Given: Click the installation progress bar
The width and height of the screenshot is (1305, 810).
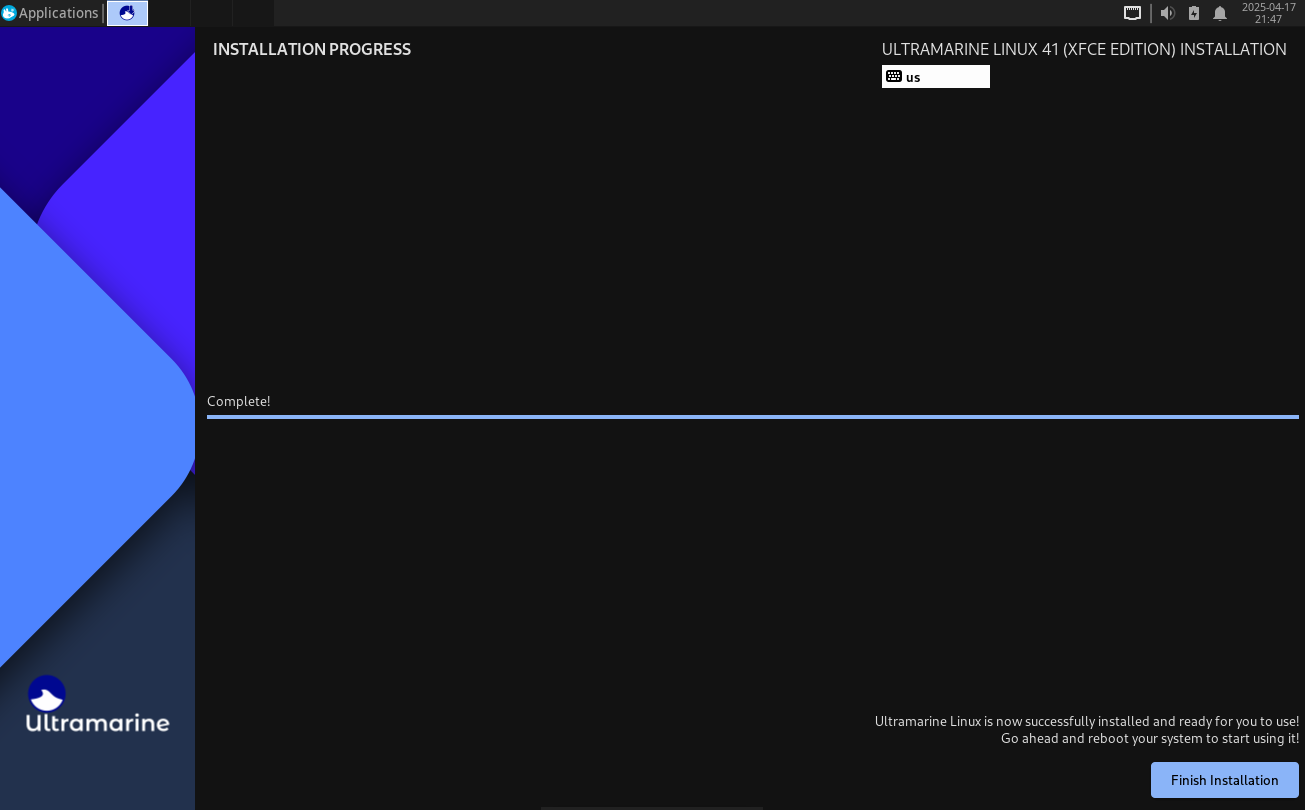Looking at the screenshot, I should point(753,417).
